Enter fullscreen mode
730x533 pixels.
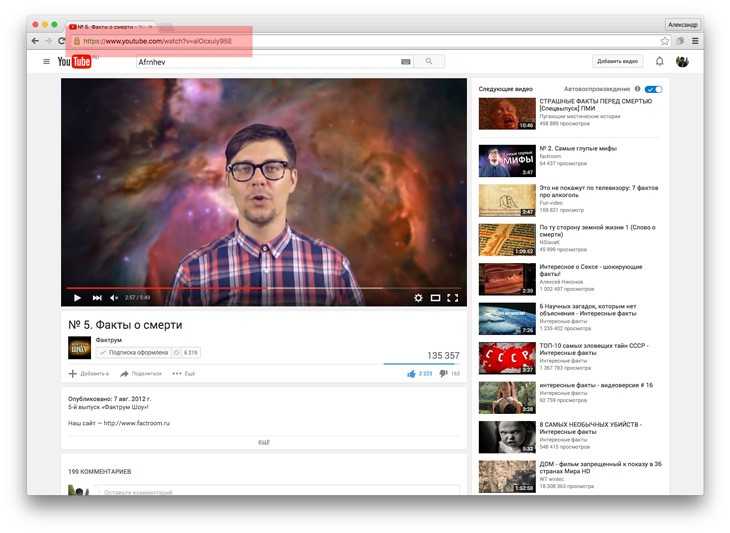(x=453, y=298)
